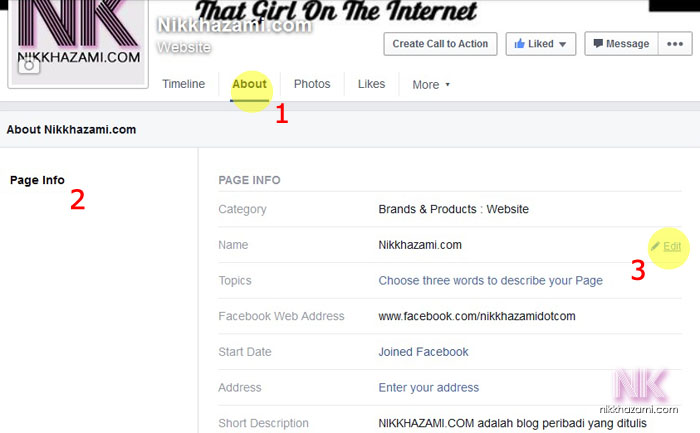
Task: Click the Message button
Action: 621,44
